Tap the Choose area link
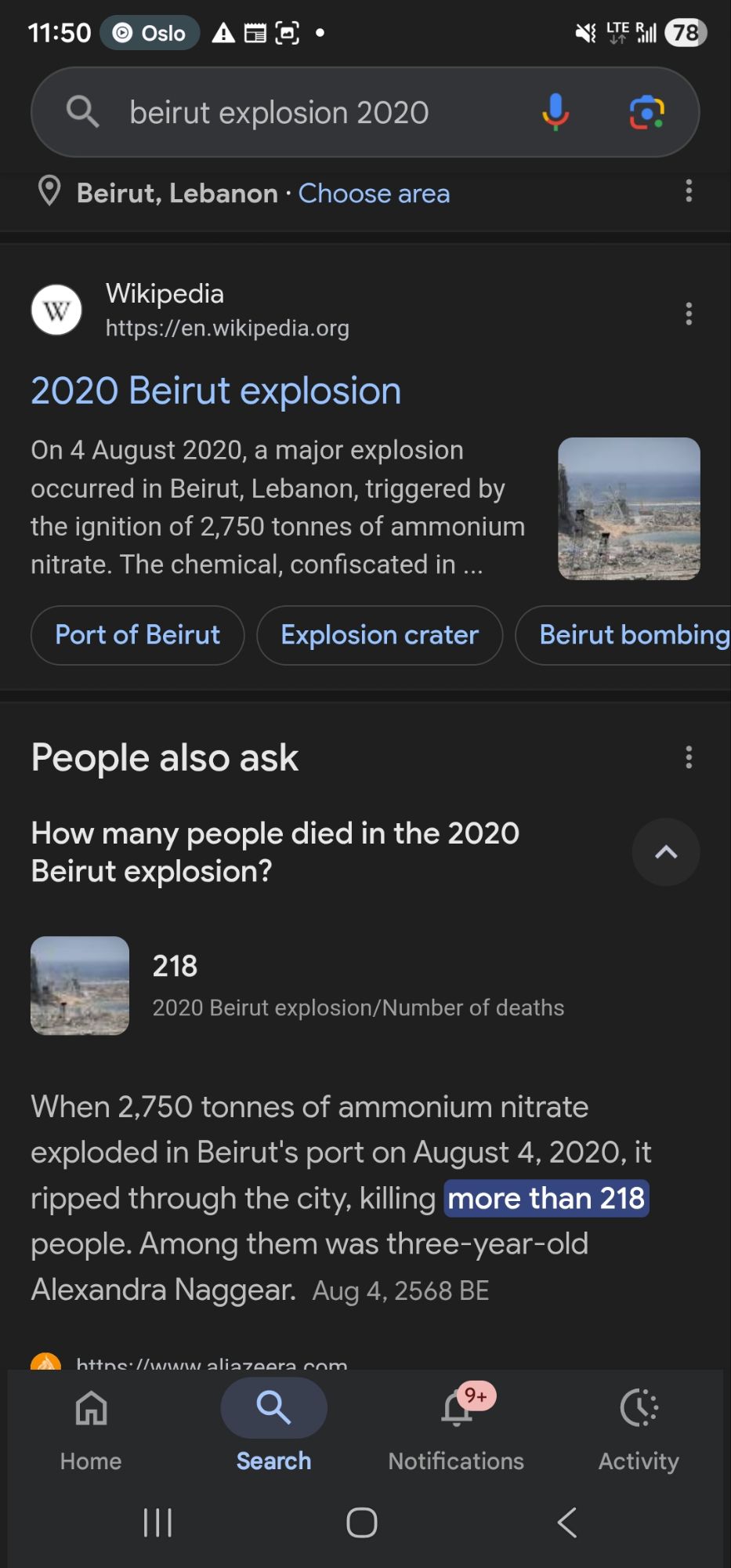This screenshot has width=731, height=1568. pyautogui.click(x=374, y=193)
